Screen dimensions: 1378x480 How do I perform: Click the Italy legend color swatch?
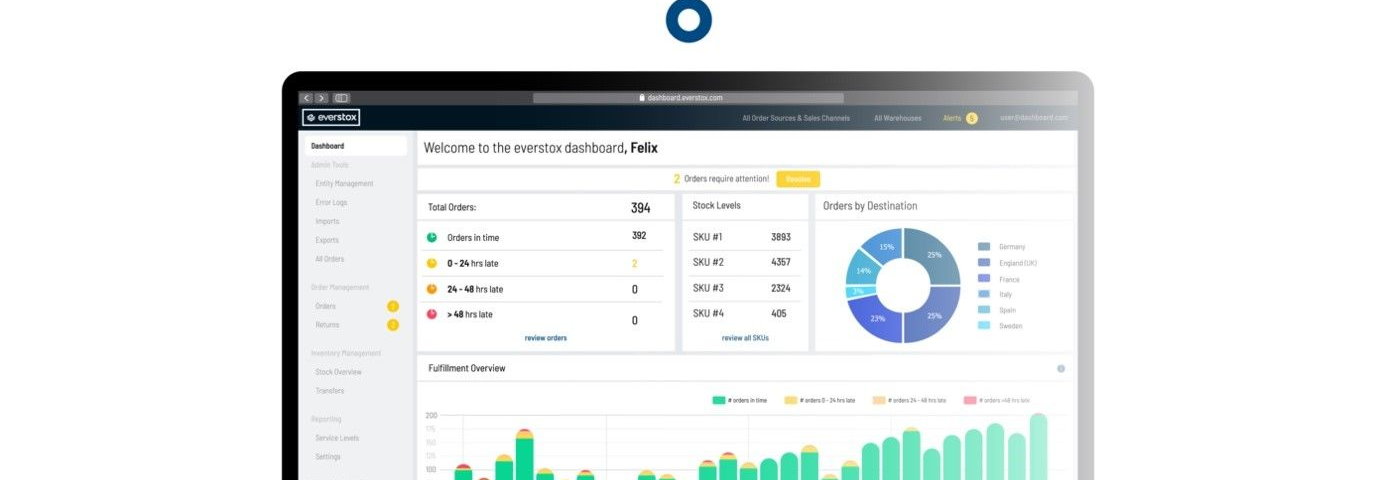[984, 294]
